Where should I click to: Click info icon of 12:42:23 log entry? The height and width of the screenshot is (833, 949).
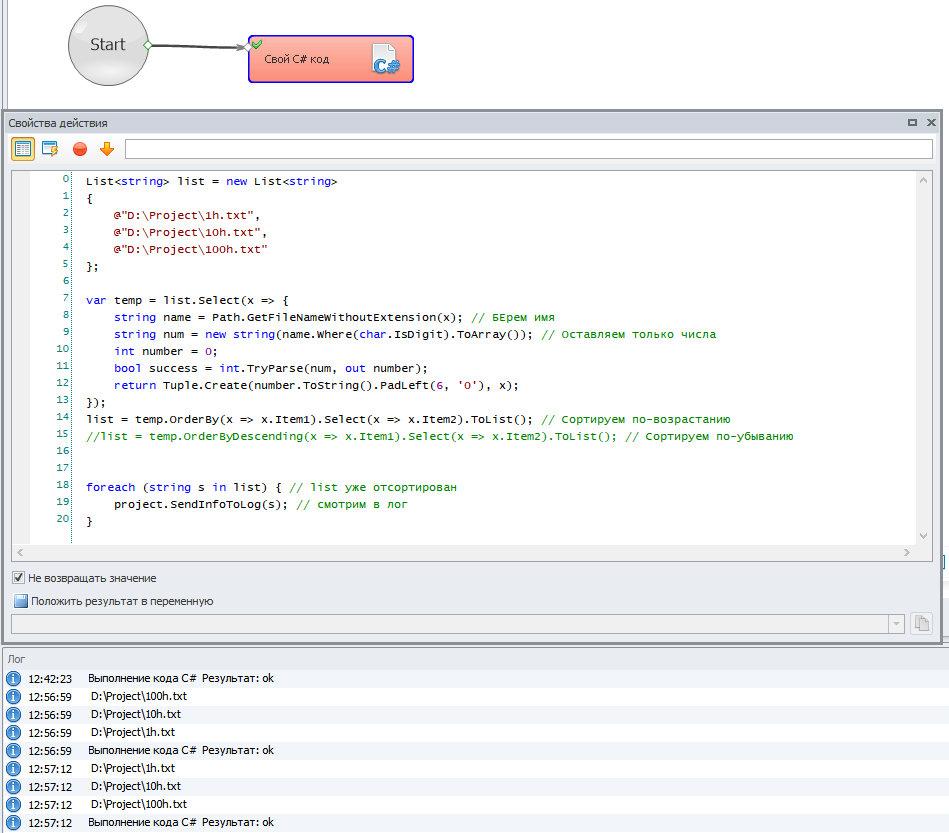click(x=14, y=679)
